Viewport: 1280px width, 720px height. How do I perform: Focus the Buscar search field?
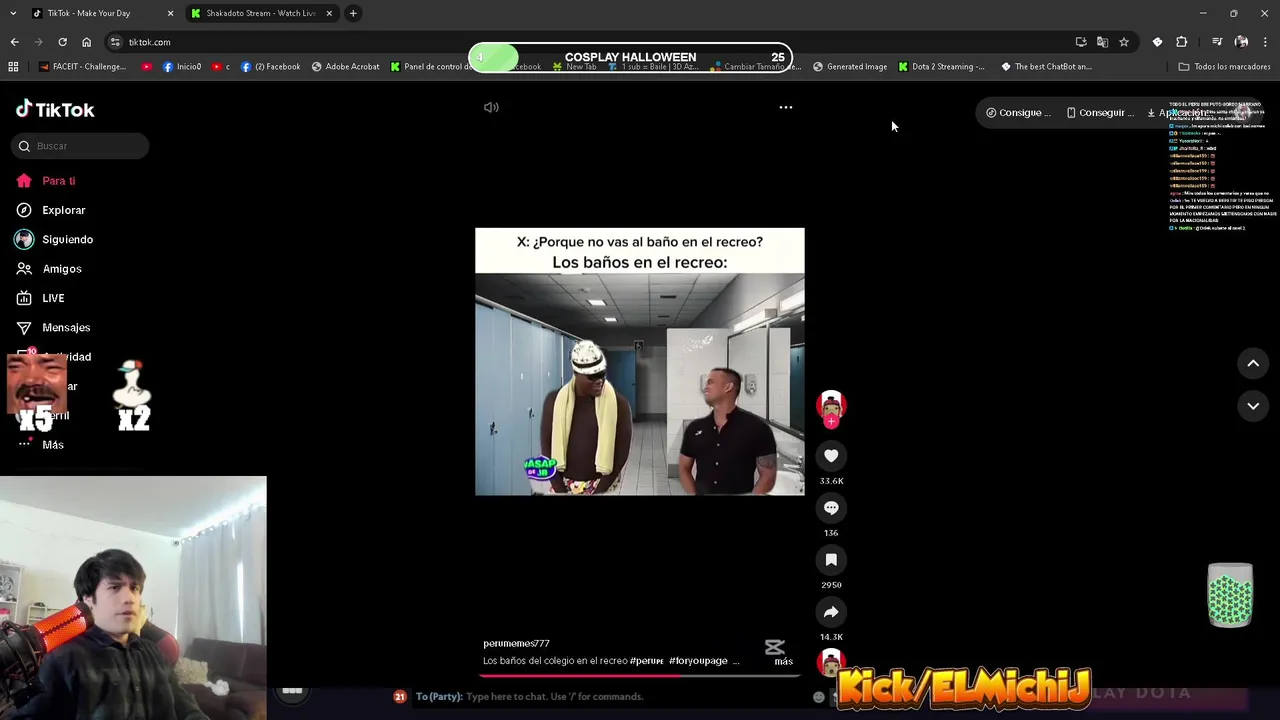[x=81, y=146]
